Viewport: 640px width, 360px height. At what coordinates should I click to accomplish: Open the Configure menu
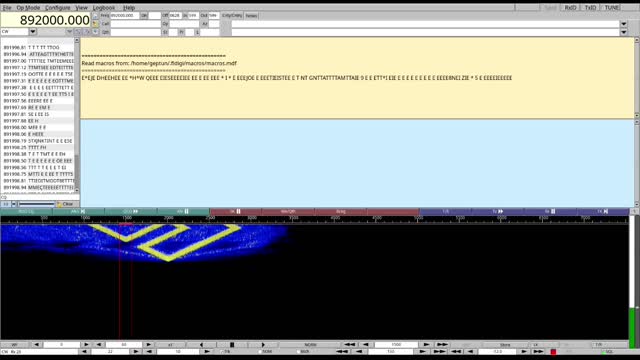[x=58, y=7]
